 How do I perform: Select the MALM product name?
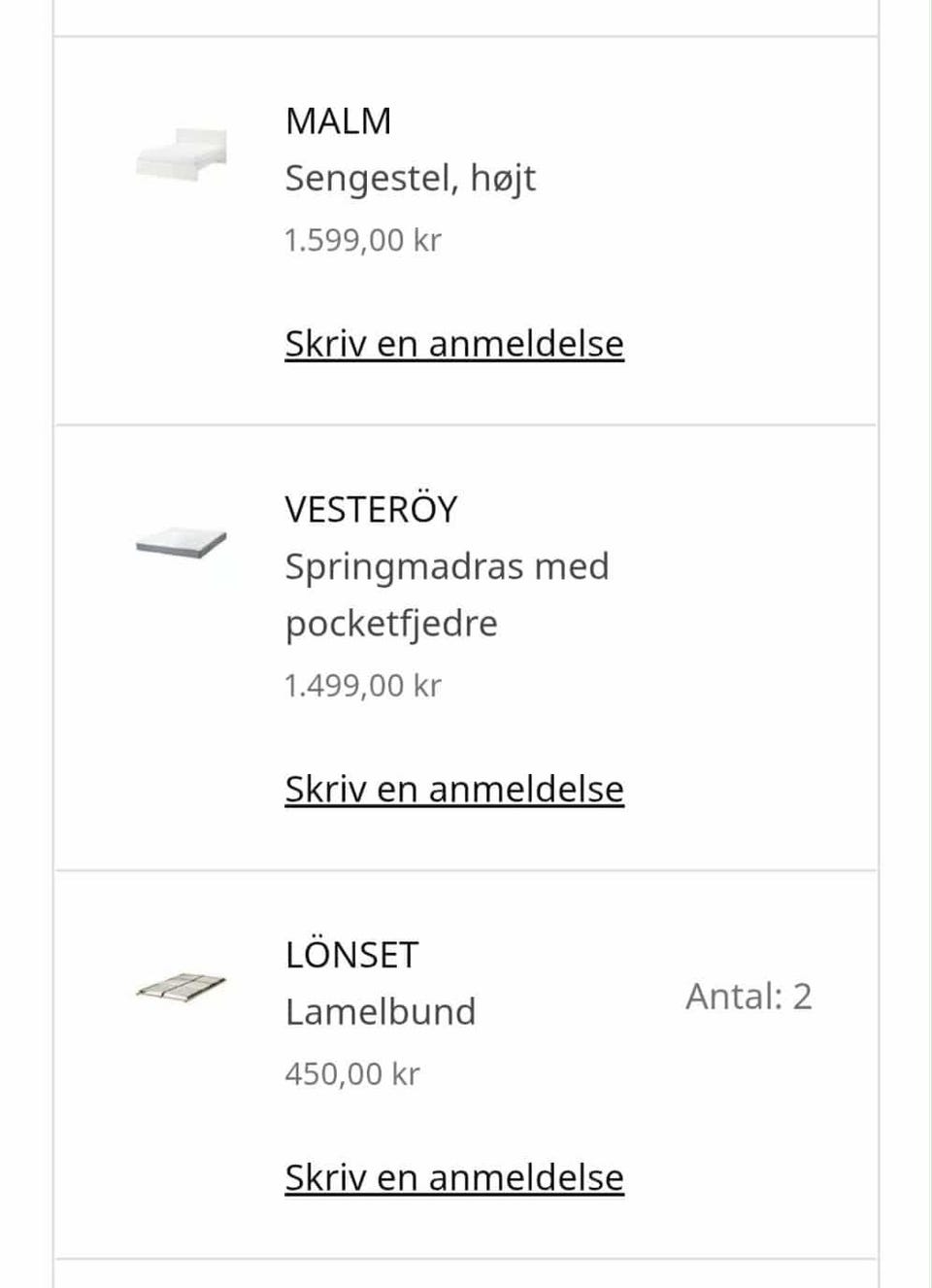coord(338,121)
